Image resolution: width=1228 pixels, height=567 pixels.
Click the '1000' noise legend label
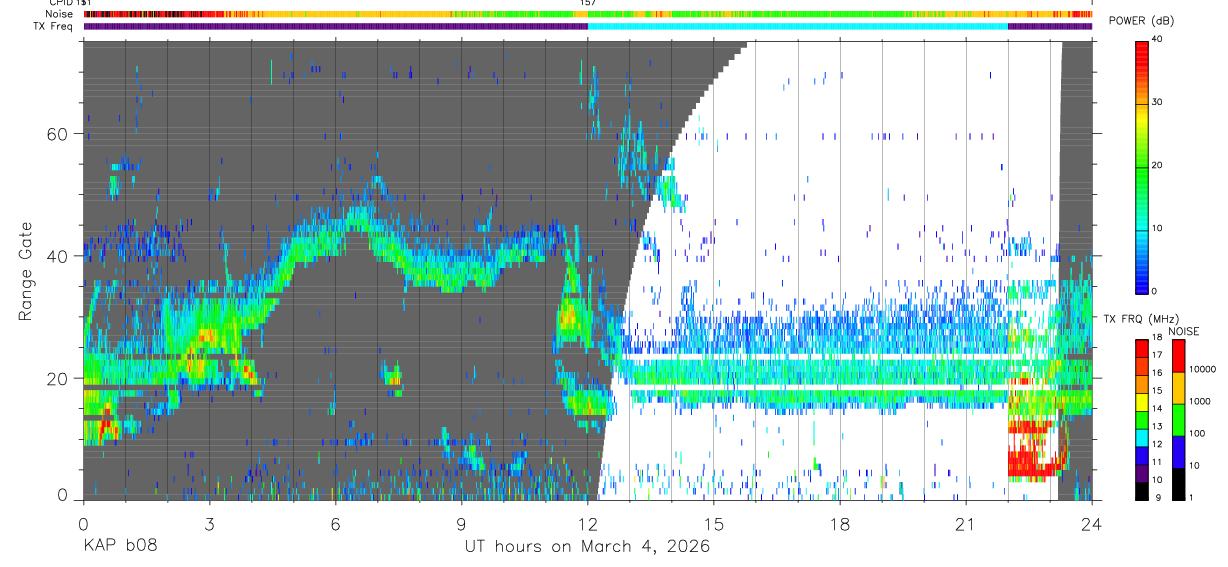coord(1201,401)
